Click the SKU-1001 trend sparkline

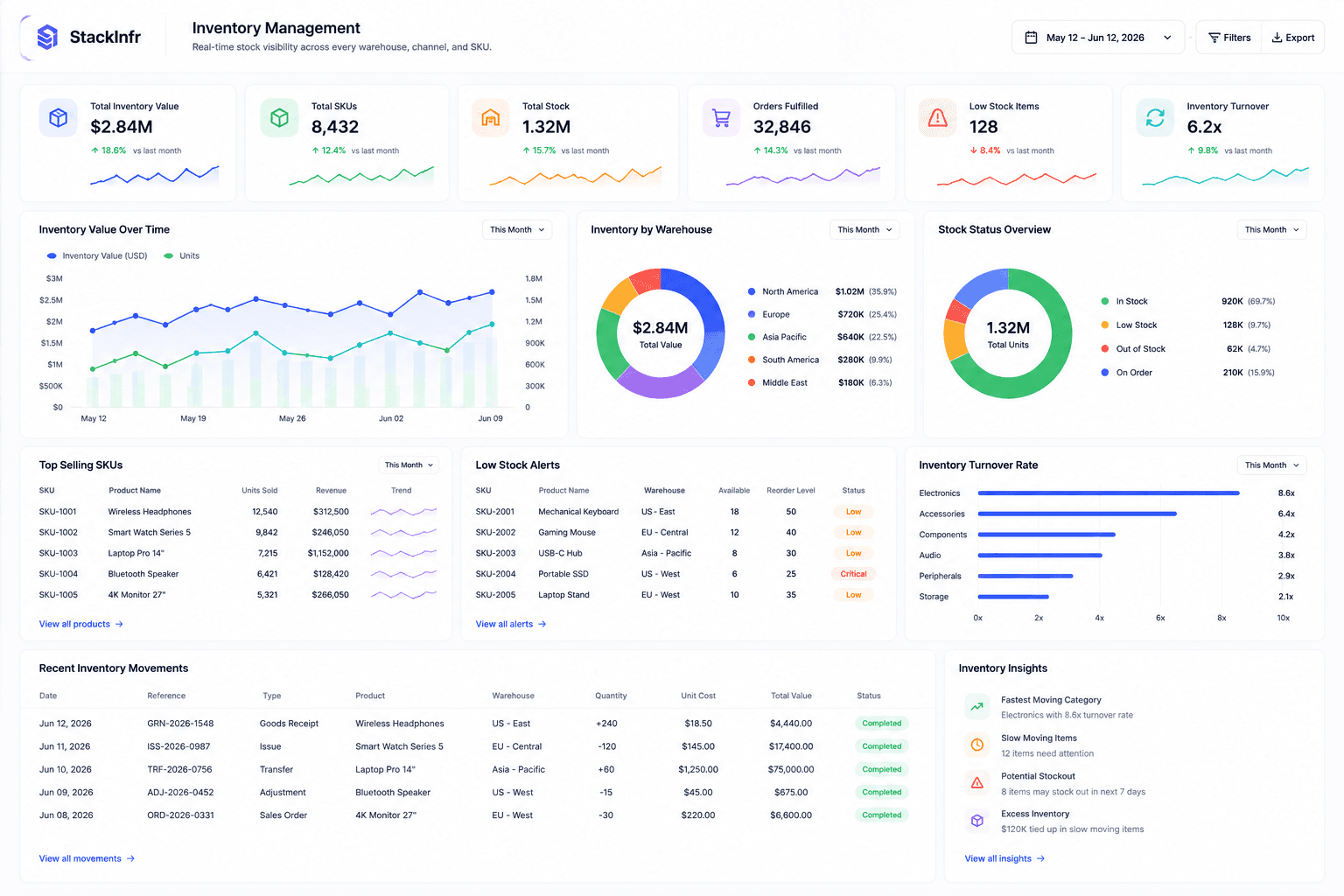[x=403, y=511]
